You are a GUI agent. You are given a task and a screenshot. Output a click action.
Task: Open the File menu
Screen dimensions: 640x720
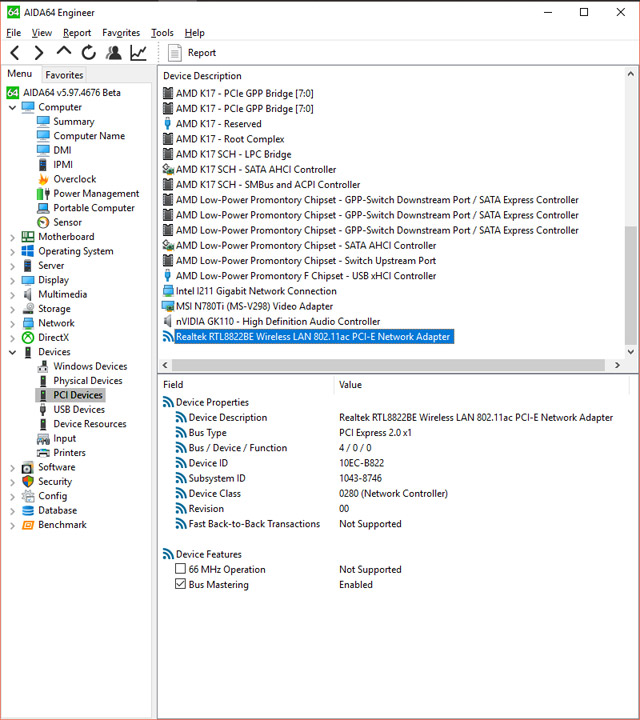[14, 33]
